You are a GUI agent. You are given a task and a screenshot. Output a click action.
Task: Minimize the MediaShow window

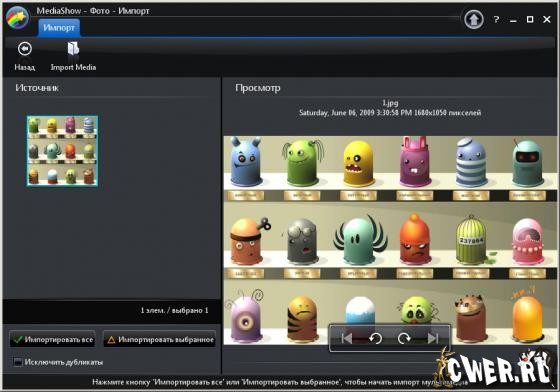(514, 20)
